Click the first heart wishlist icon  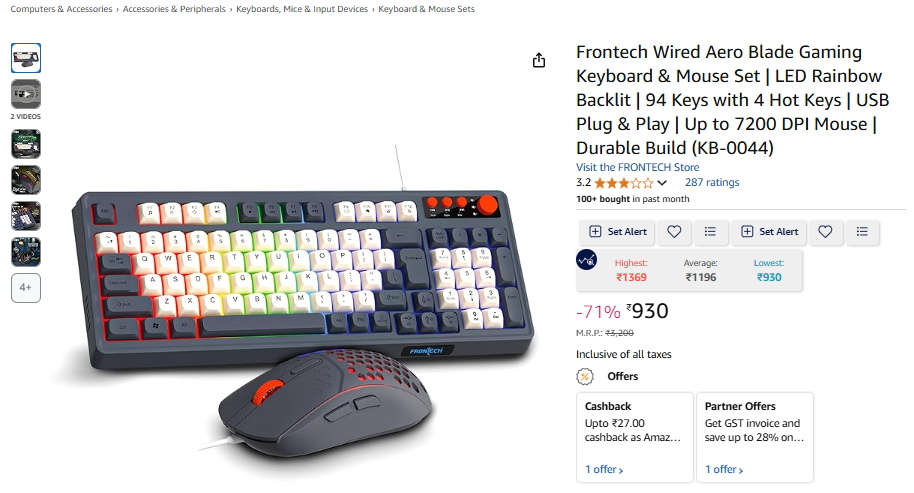click(x=674, y=232)
